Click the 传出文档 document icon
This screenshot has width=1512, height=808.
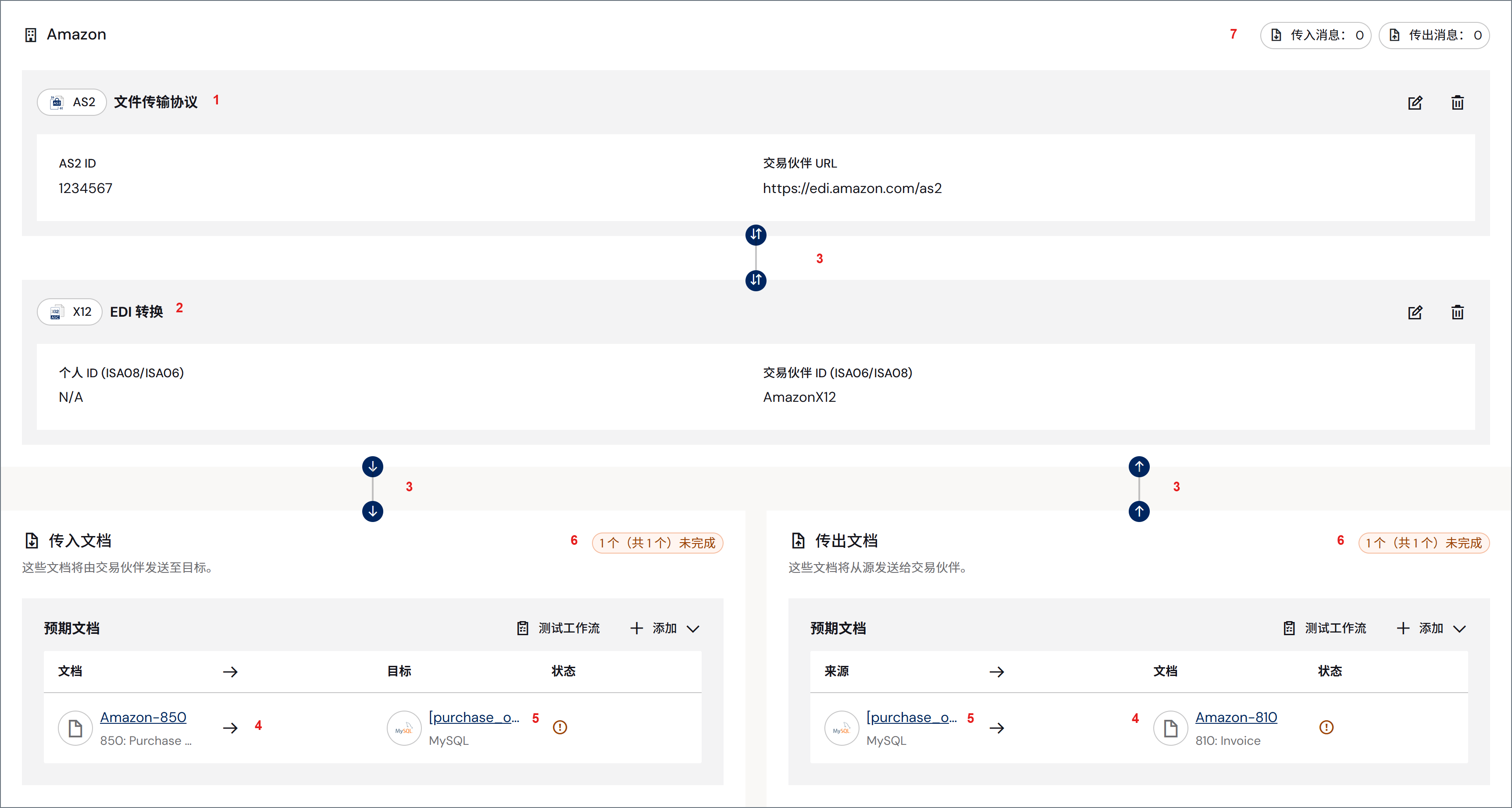tap(798, 541)
